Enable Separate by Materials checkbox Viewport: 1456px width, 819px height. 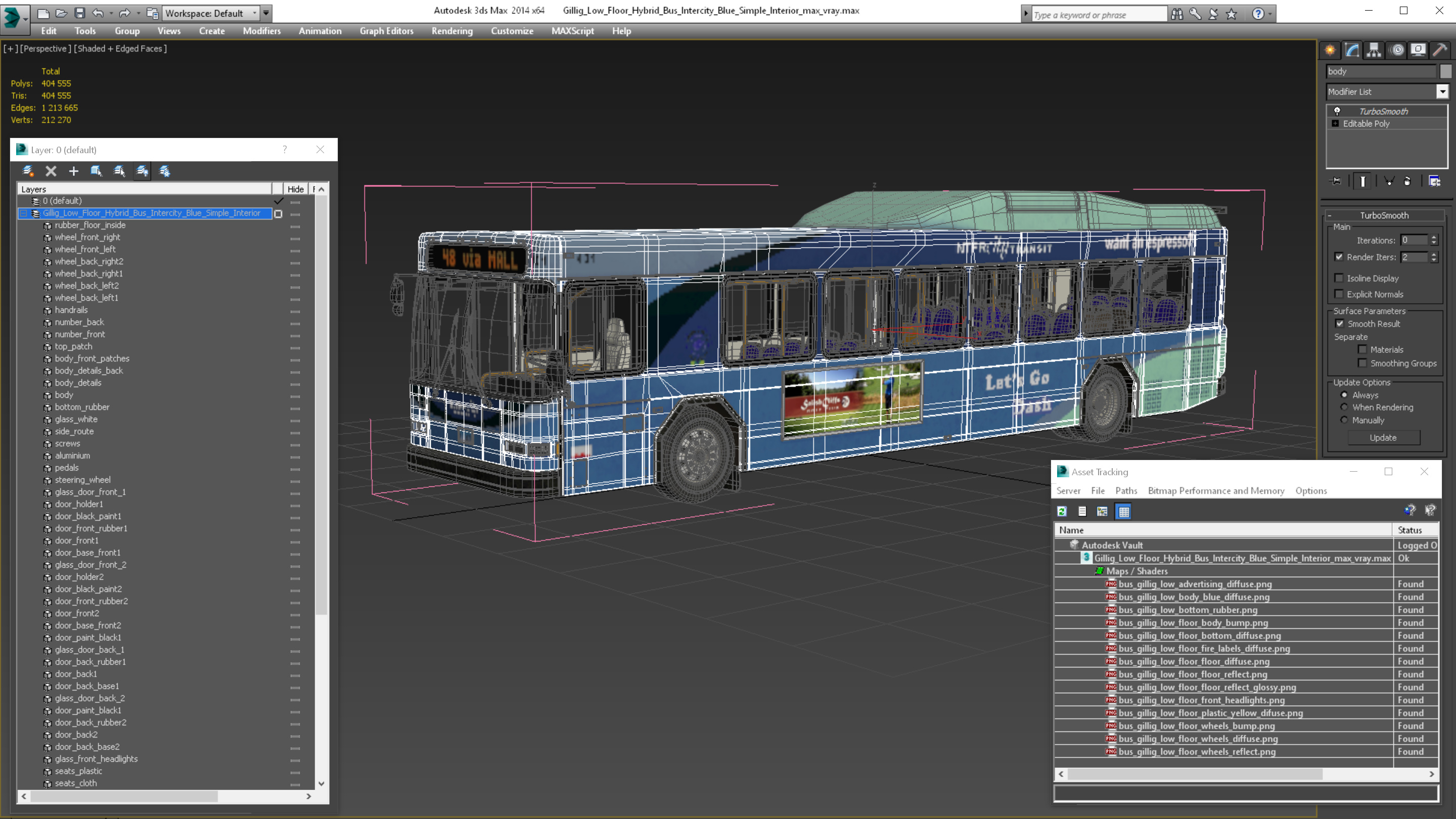pos(1362,349)
